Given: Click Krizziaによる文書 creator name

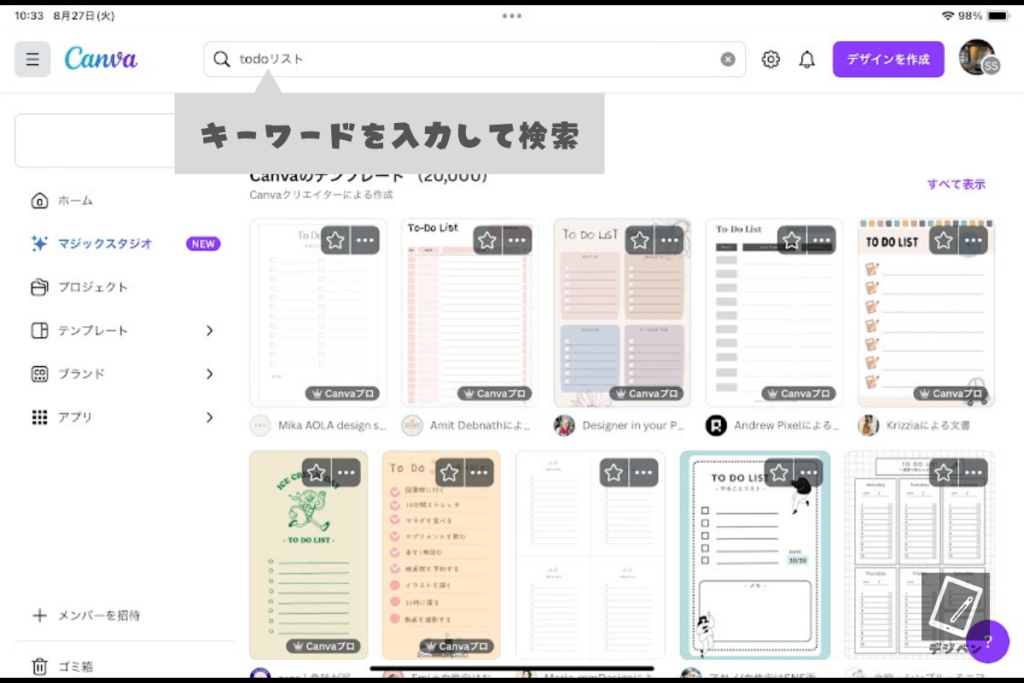Looking at the screenshot, I should [928, 426].
